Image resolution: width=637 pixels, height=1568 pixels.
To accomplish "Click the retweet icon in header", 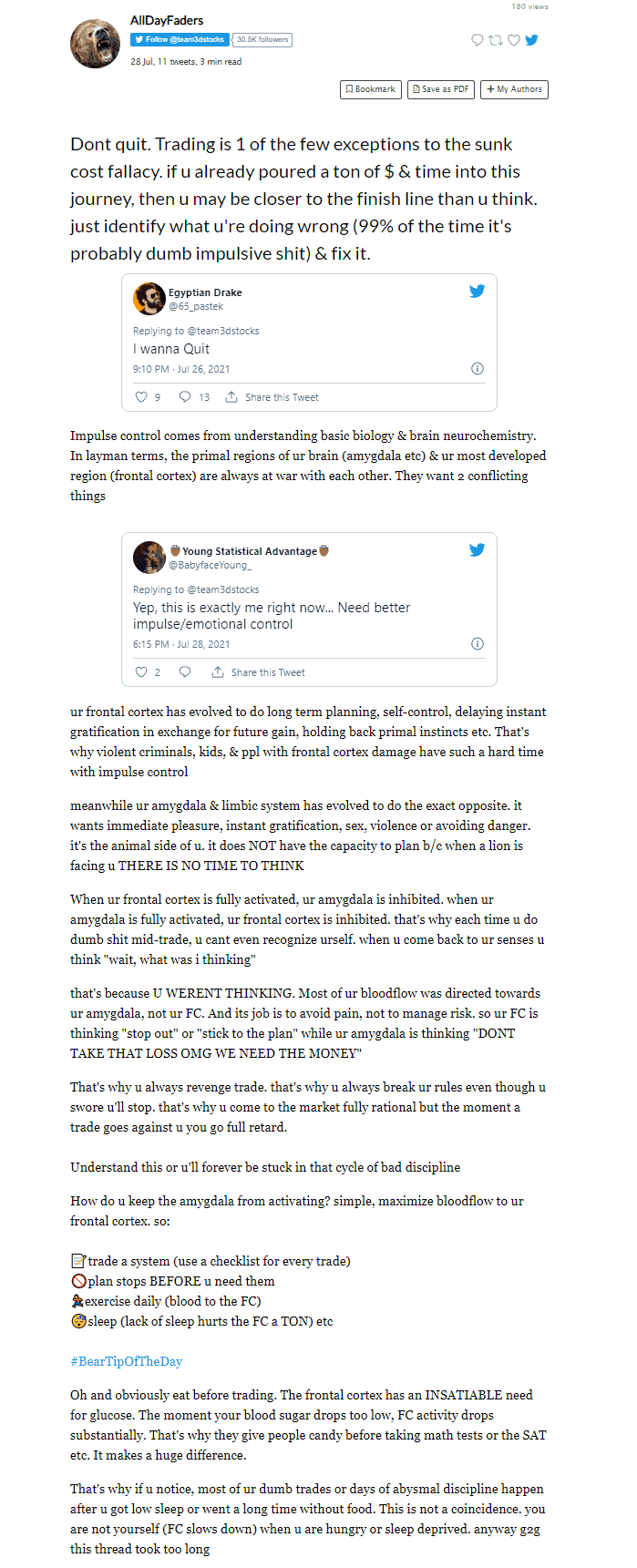I will coord(495,40).
